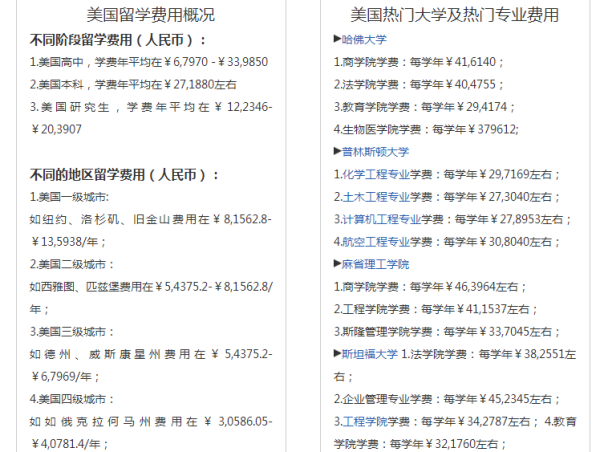Viewport: 600px width, 452px height.
Task: Click the 工程学院 link under Stanford
Action: tap(364, 422)
